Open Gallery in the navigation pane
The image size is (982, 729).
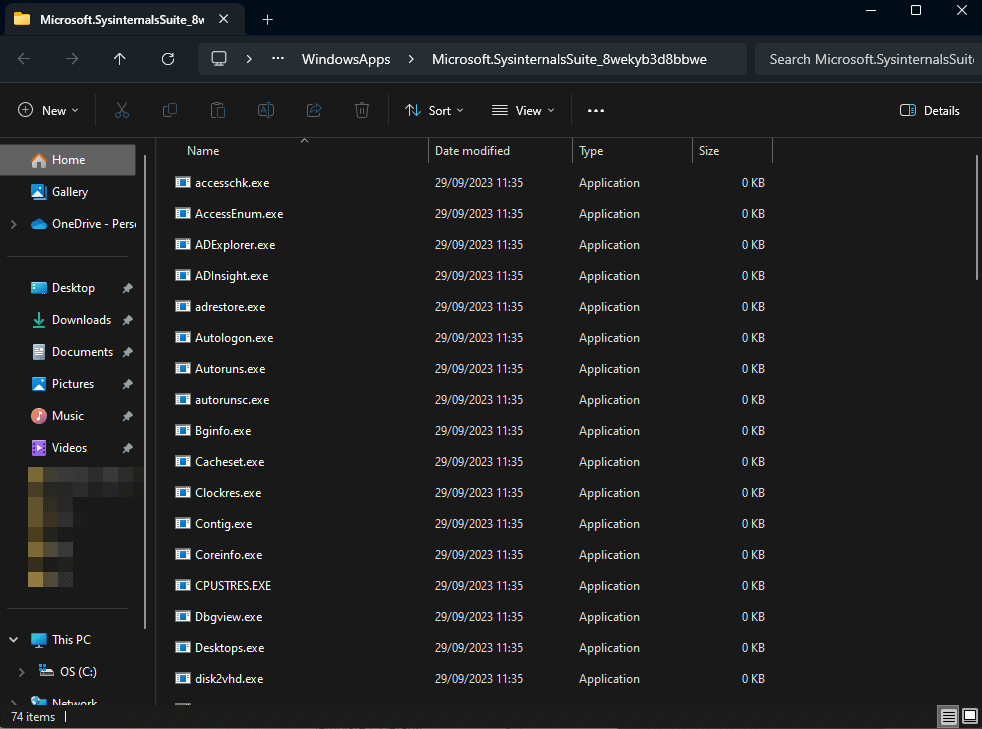tap(68, 192)
